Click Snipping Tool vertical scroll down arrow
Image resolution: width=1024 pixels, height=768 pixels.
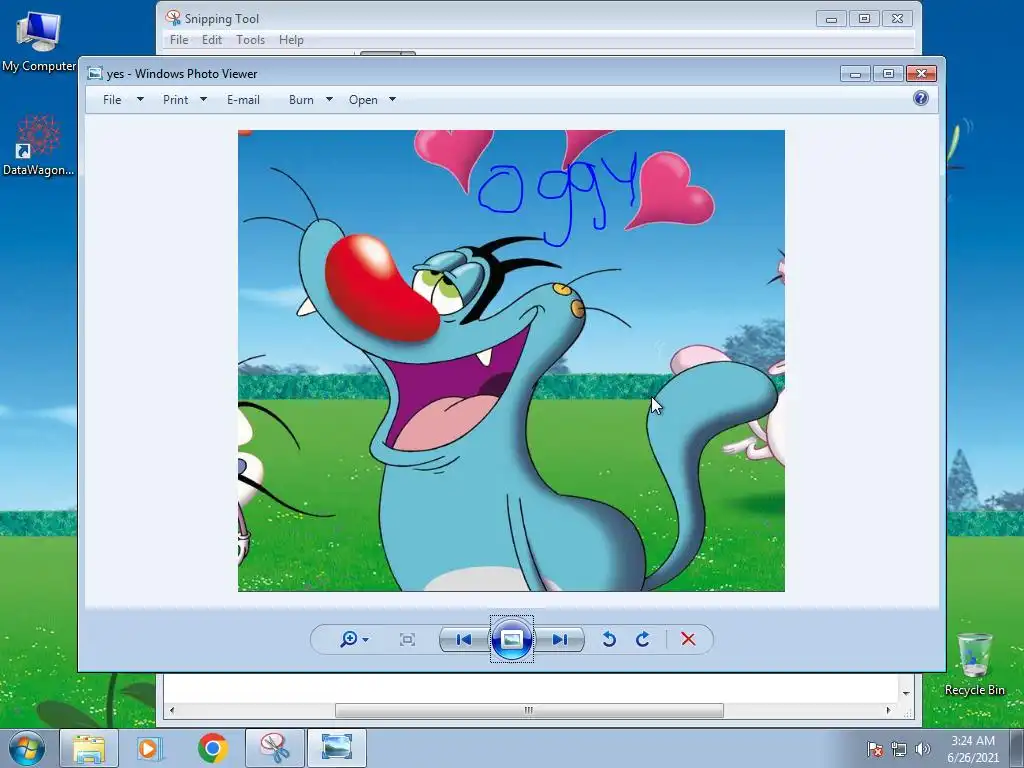pos(906,693)
